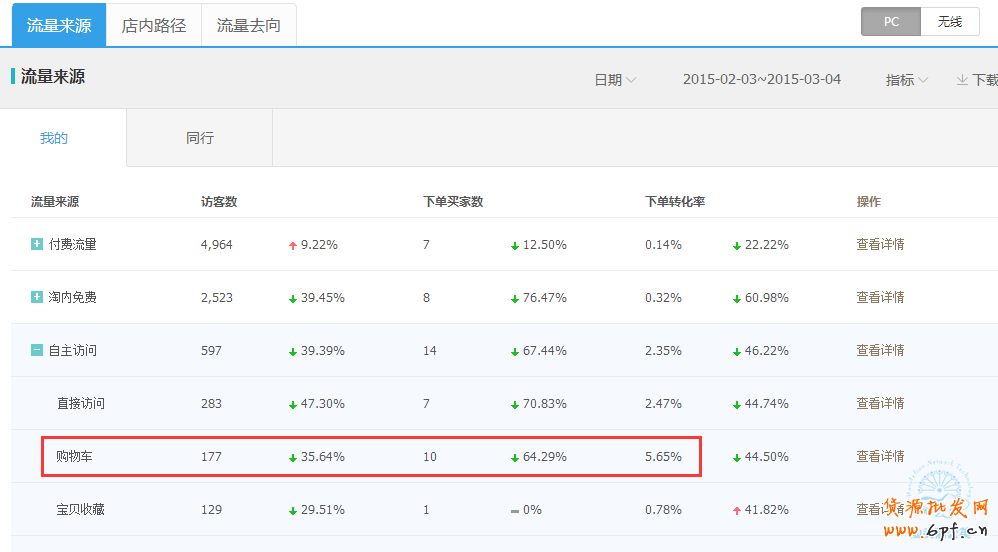Expand the 淘内免费 row plus icon
Image resolution: width=998 pixels, height=552 pixels.
coord(37,297)
